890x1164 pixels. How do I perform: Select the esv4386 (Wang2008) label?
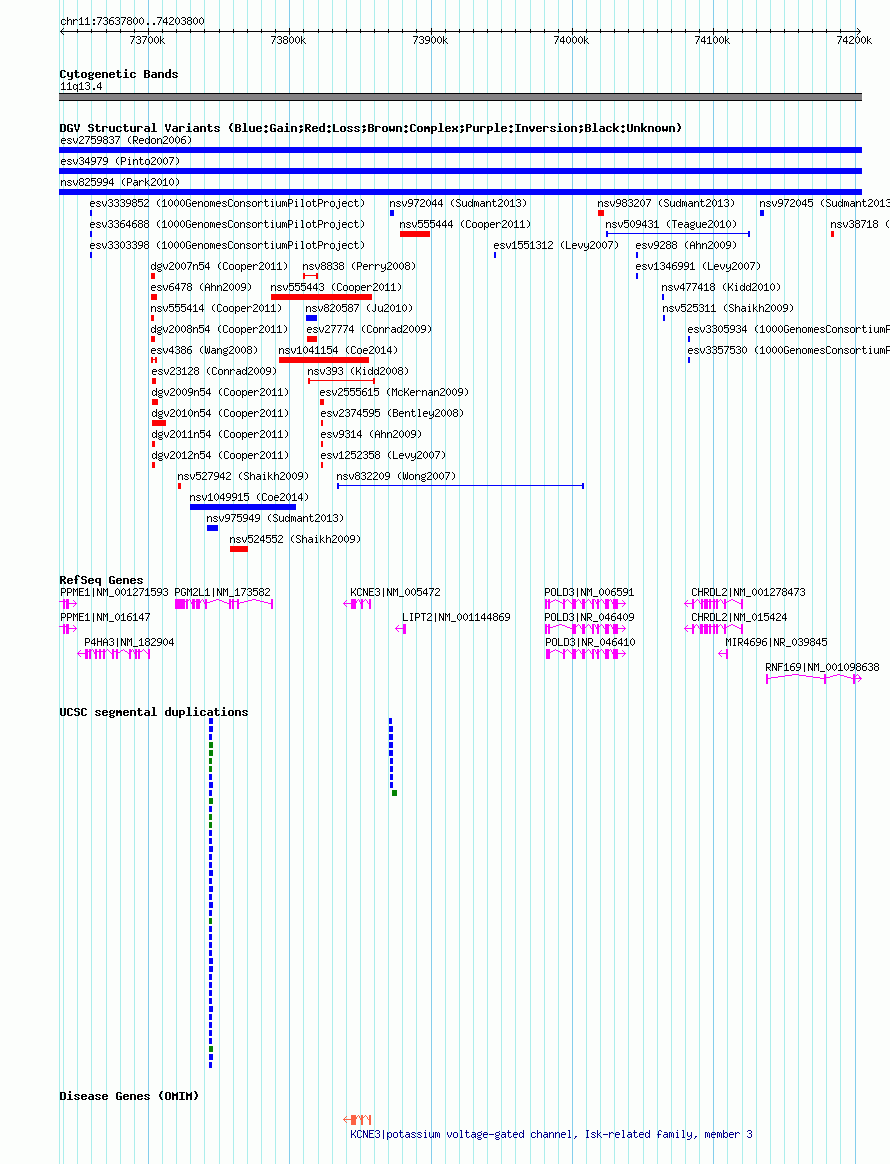[x=204, y=350]
